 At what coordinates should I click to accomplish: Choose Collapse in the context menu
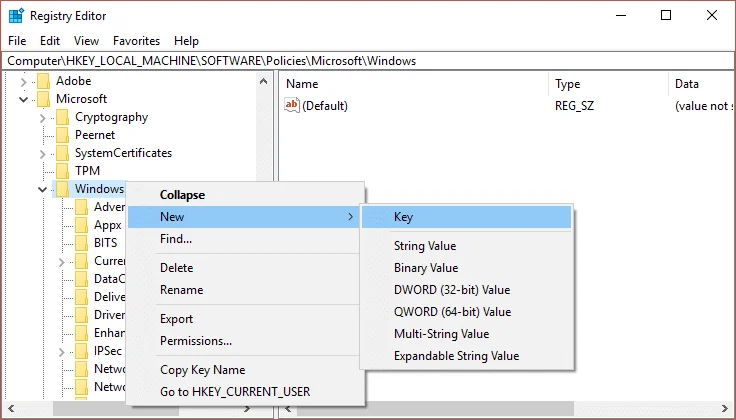[246, 195]
